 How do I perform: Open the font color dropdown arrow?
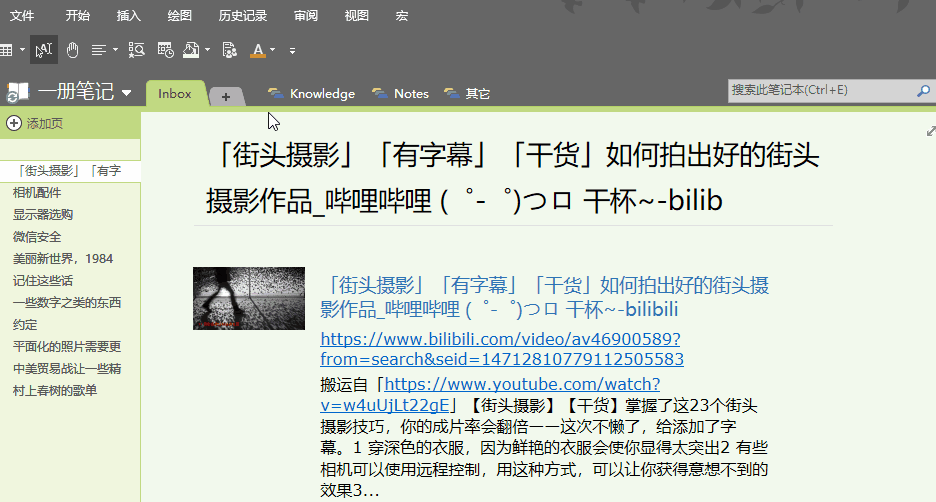[273, 50]
